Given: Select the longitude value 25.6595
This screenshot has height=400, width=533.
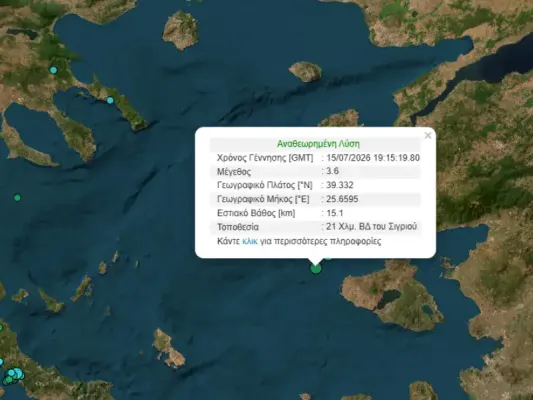Looking at the screenshot, I should coord(342,199).
